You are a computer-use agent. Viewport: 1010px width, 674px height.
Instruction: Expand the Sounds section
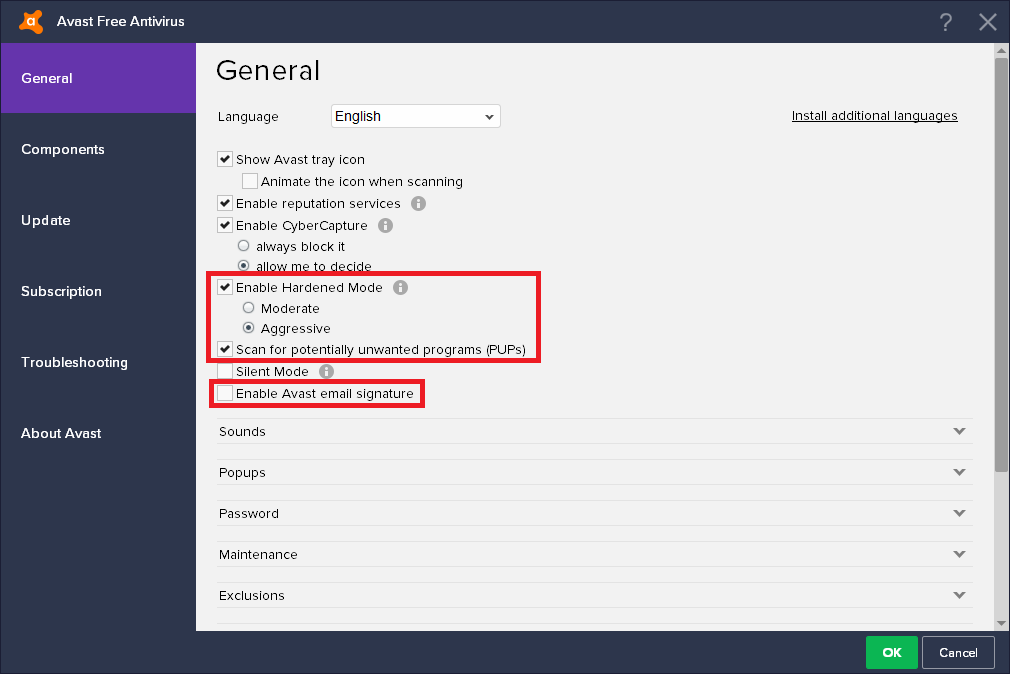point(594,432)
